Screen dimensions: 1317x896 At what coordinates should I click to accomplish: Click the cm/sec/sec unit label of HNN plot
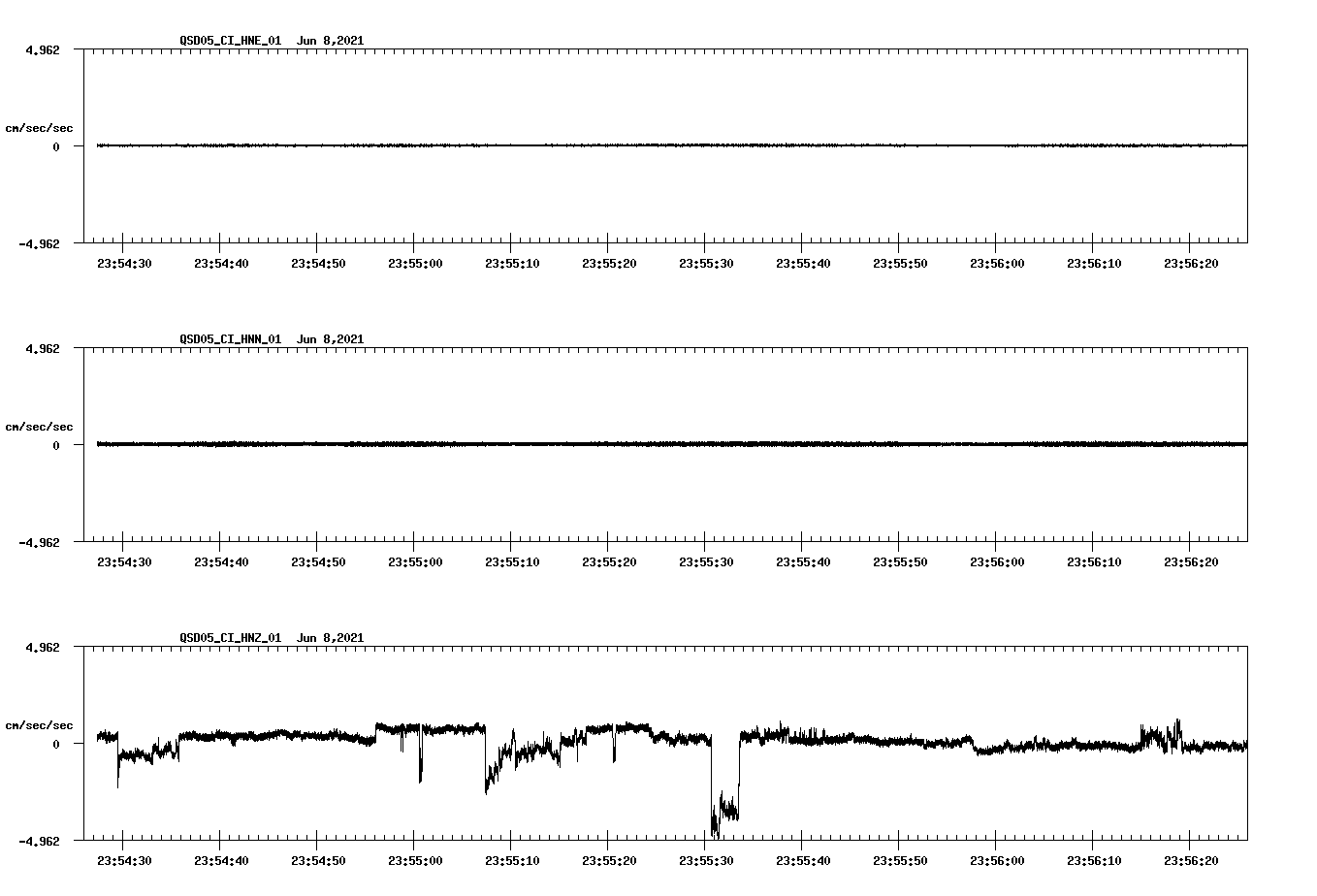39,427
